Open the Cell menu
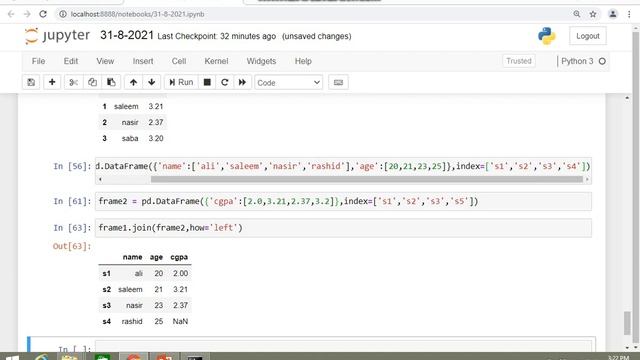Image resolution: width=640 pixels, height=360 pixels. [179, 61]
